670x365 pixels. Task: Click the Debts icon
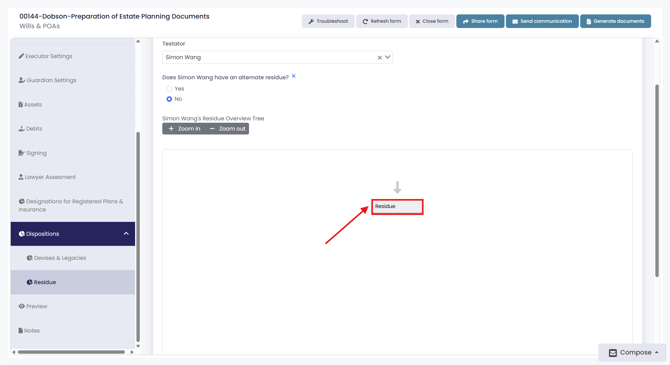click(21, 128)
